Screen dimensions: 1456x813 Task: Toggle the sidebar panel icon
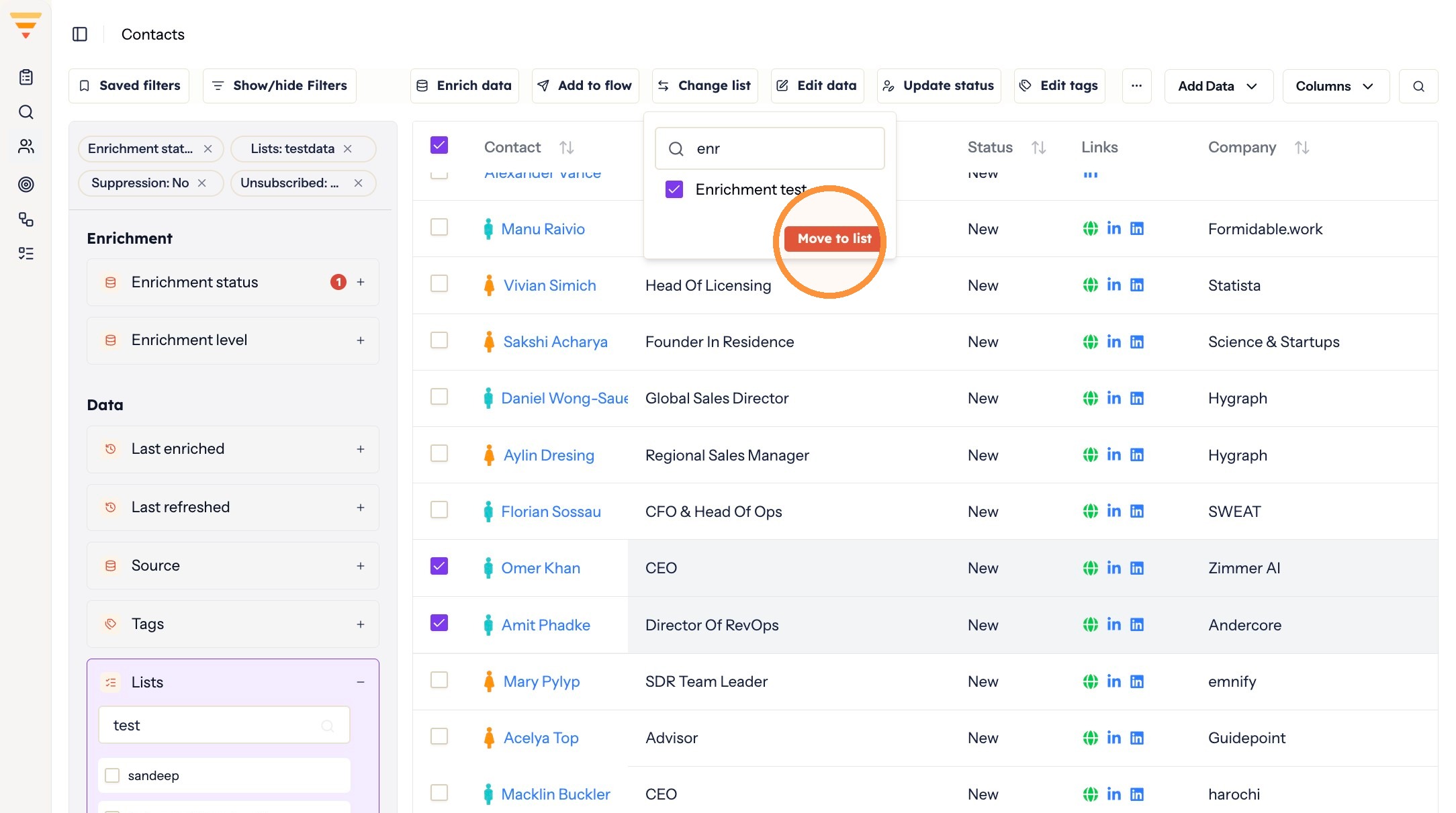coord(80,34)
